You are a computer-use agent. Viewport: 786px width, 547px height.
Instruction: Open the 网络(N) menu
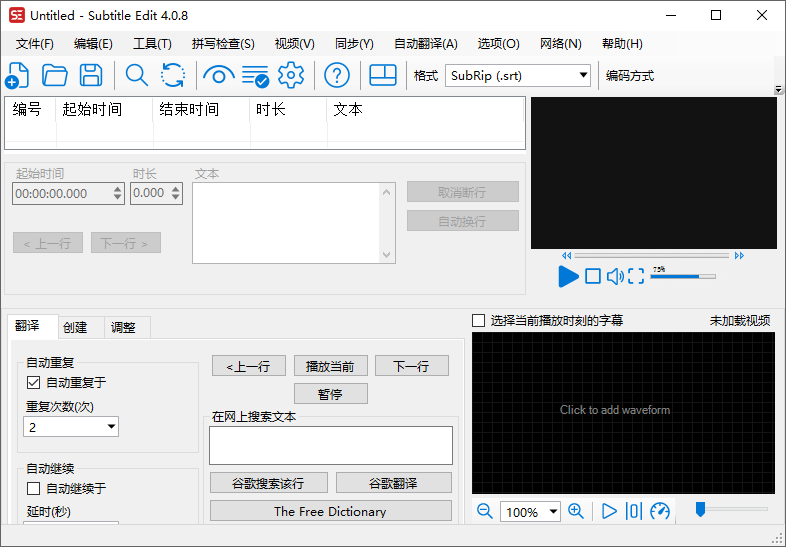click(560, 44)
